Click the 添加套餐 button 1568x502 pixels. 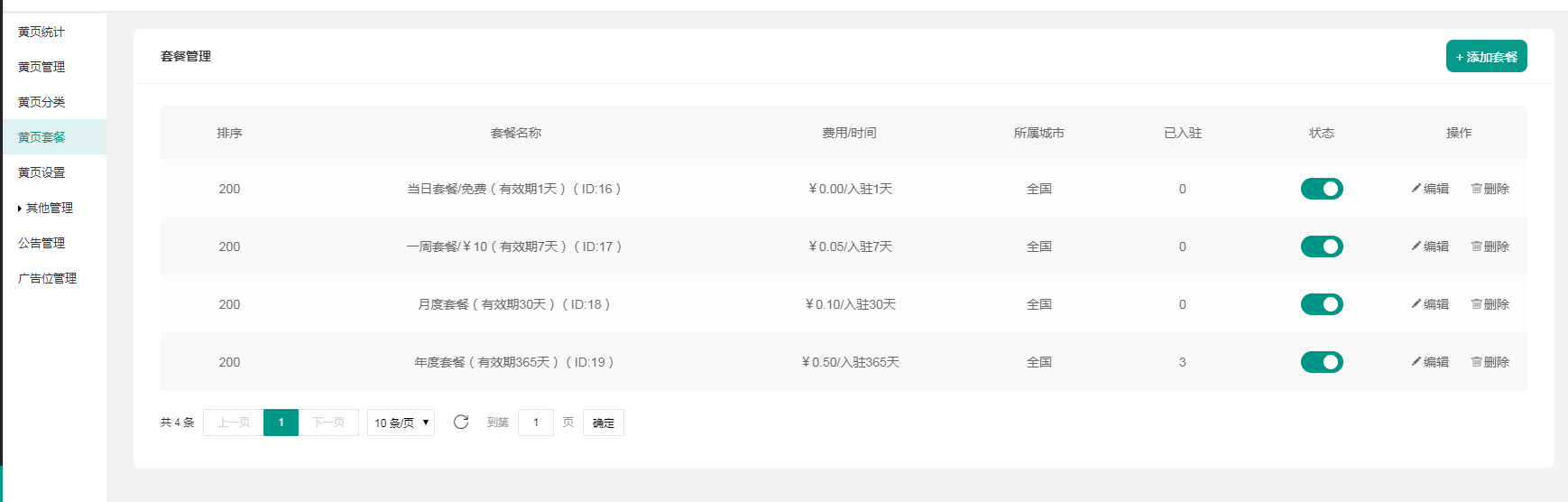click(x=1486, y=56)
